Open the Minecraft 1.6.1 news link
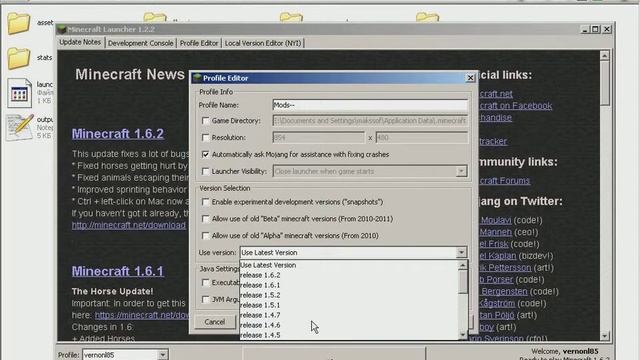 click(118, 271)
